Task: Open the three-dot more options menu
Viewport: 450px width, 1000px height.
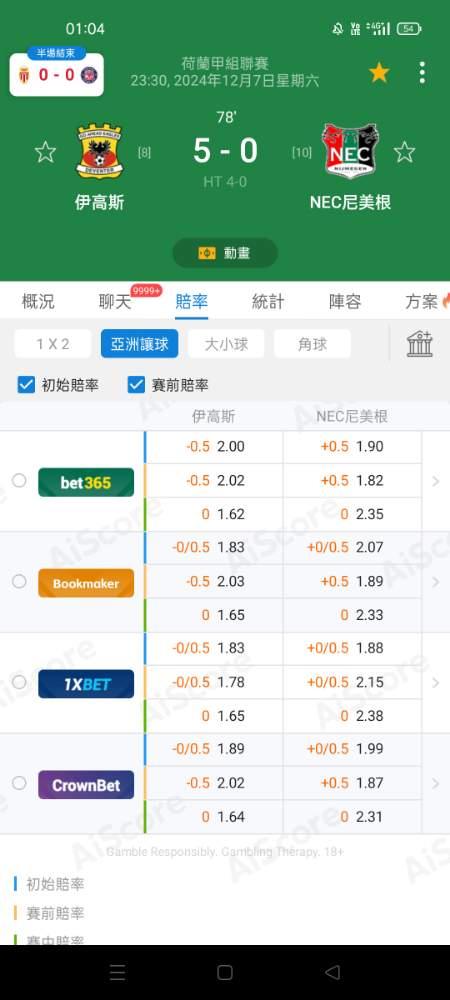Action: tap(422, 73)
